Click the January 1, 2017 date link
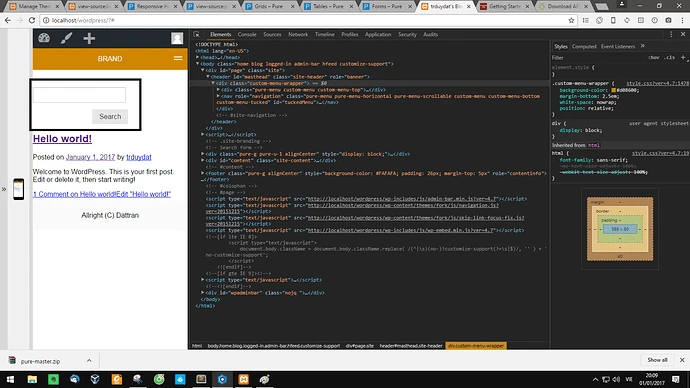This screenshot has width=690, height=388. pyautogui.click(x=90, y=157)
